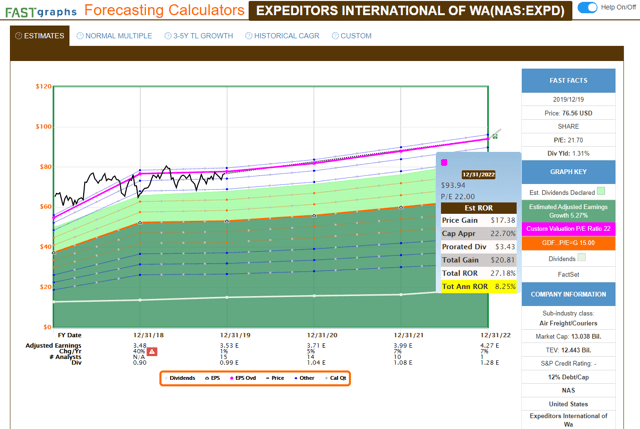This screenshot has width=640, height=429.
Task: Click the 12% Debt/Cap entry
Action: pos(568,377)
